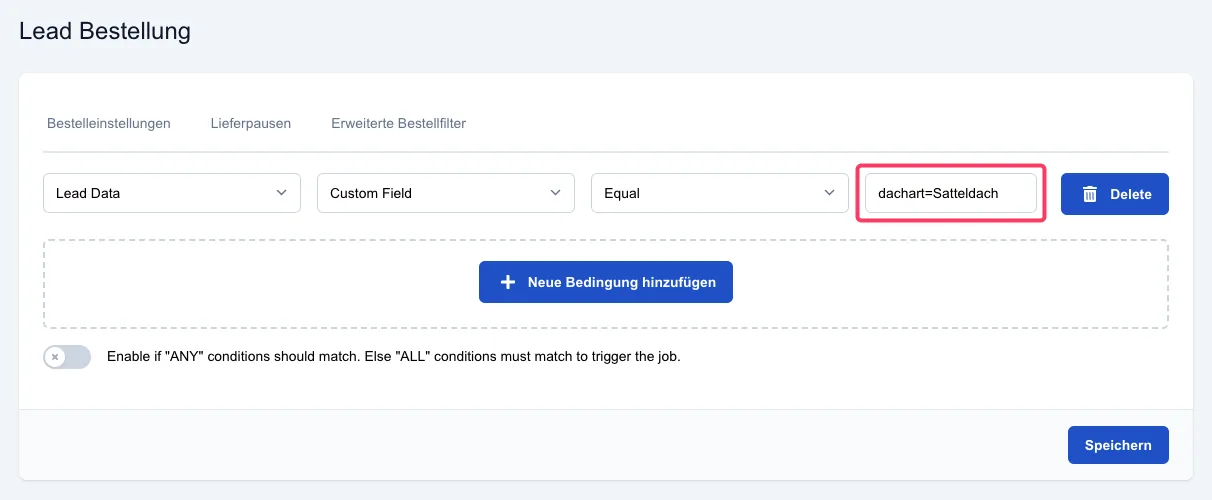The height and width of the screenshot is (500, 1212).
Task: Click Neue Bedingung hinzufügen button
Action: pos(606,282)
